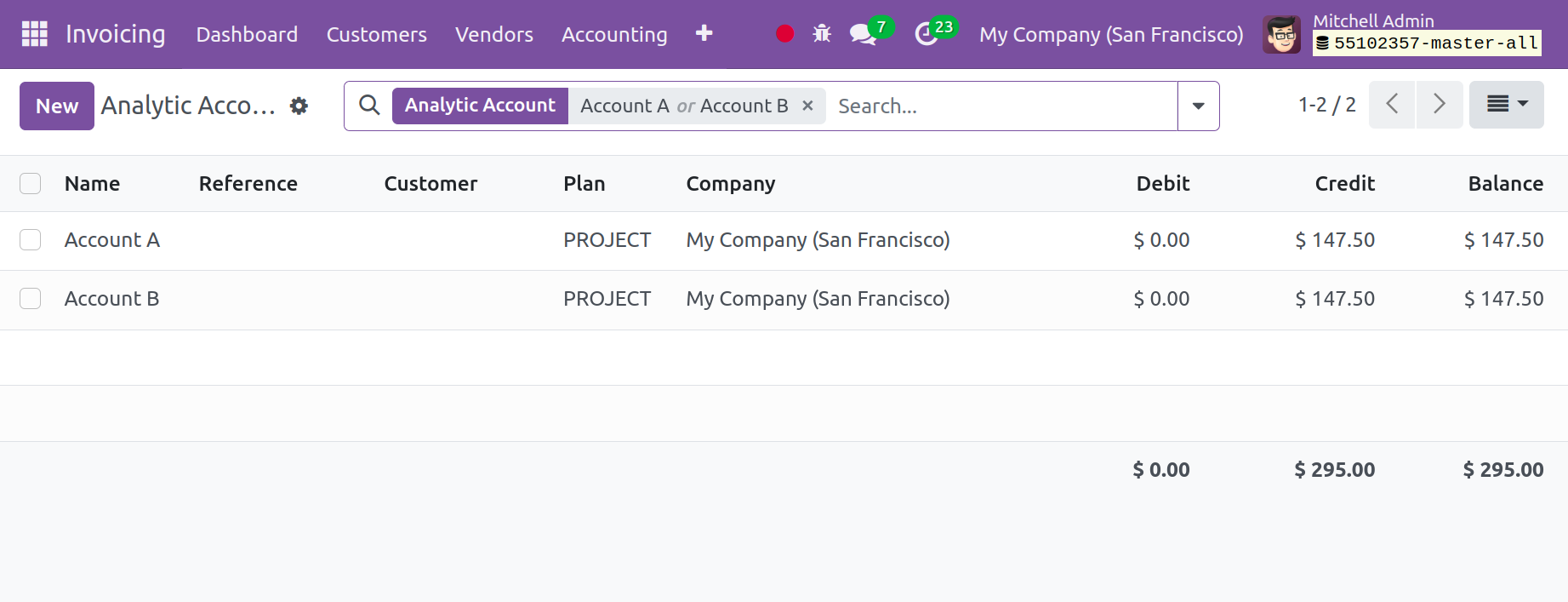Create a New analytic account
Screen dimensions: 1568x602
(x=57, y=106)
